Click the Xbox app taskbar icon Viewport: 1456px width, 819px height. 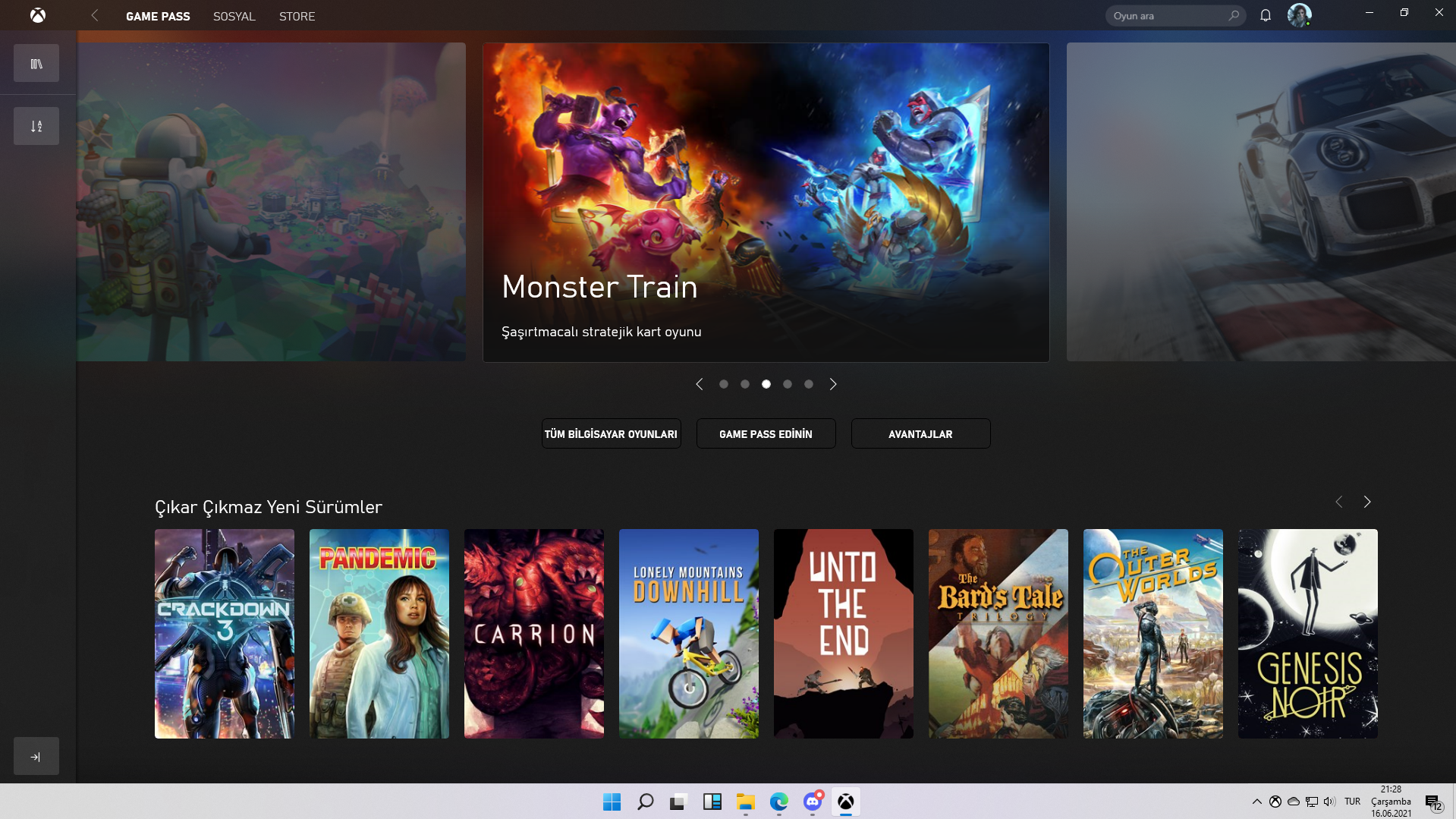coord(846,802)
